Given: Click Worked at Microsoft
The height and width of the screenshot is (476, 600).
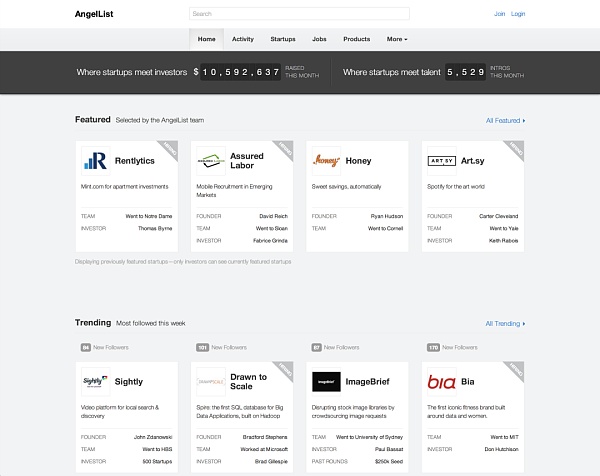Looking at the screenshot, I should coord(264,449).
